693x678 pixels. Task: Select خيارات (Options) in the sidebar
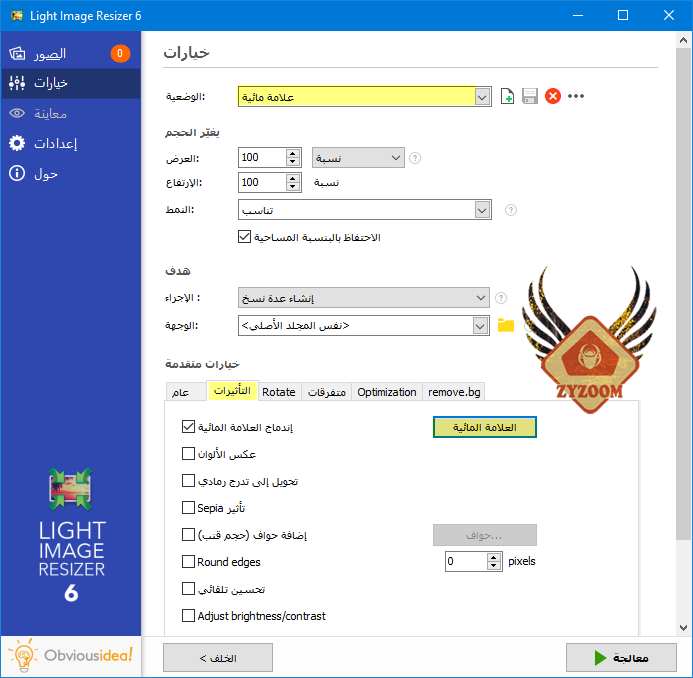click(71, 83)
